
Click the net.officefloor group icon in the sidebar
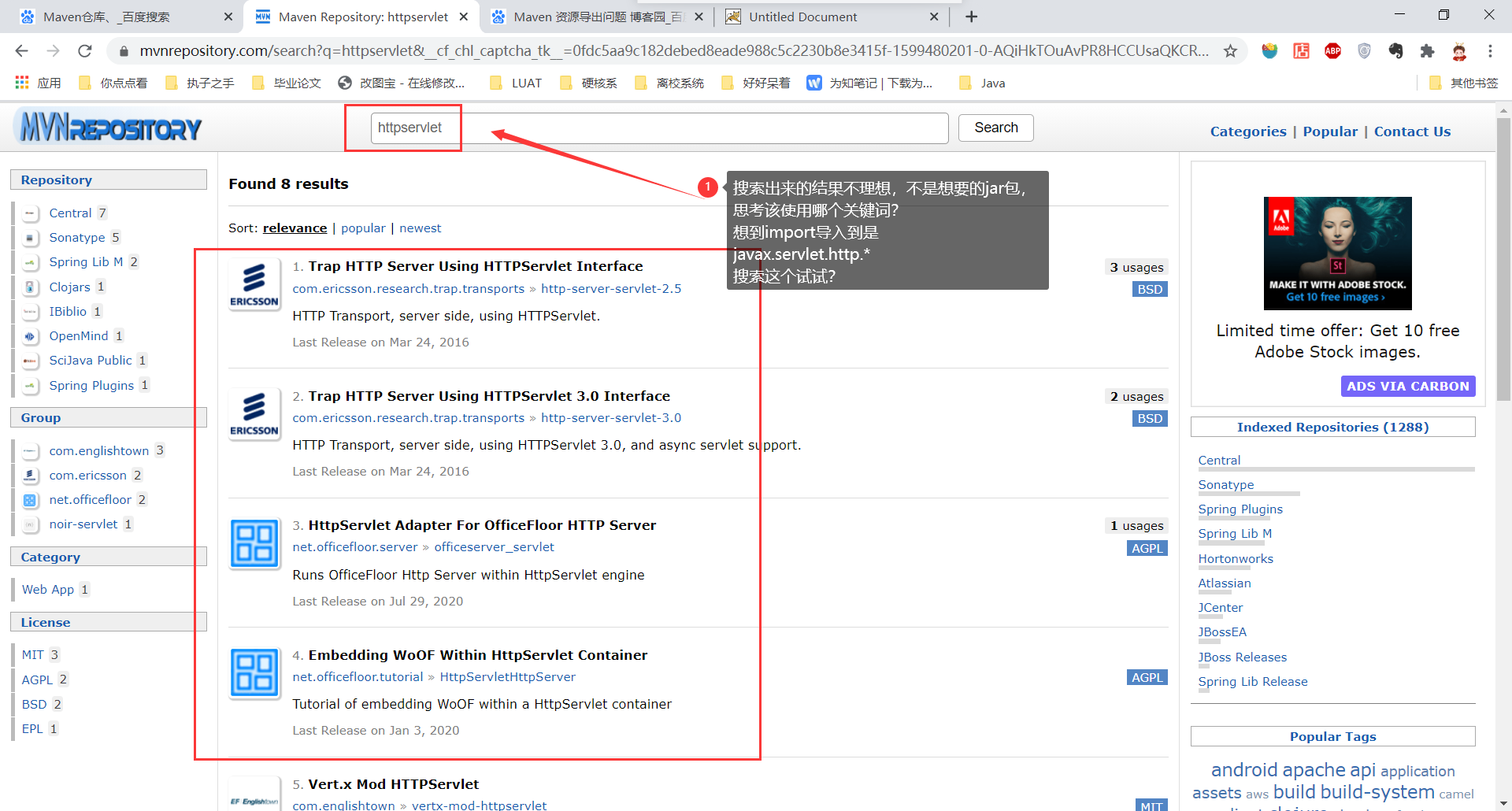(31, 500)
